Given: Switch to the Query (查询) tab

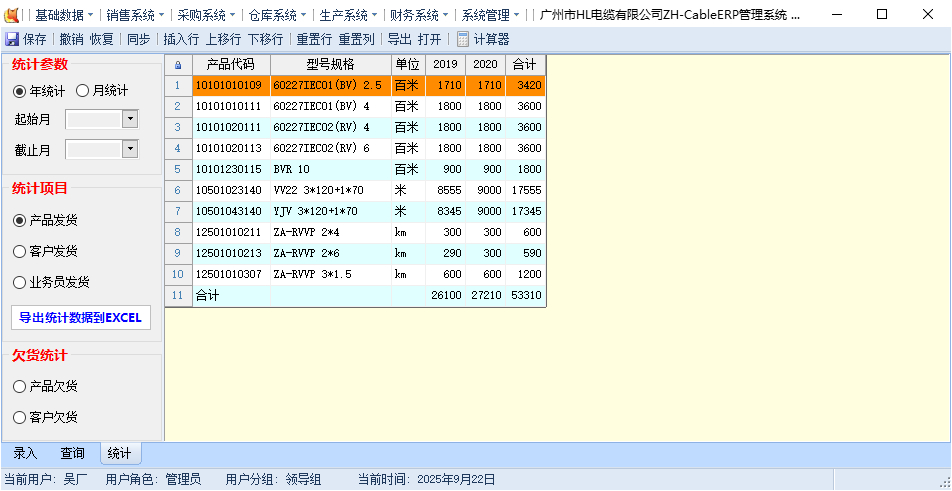Looking at the screenshot, I should click(x=72, y=453).
